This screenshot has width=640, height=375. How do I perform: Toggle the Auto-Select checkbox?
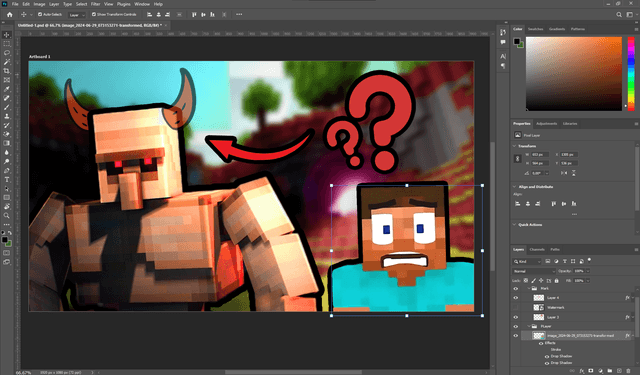40,14
